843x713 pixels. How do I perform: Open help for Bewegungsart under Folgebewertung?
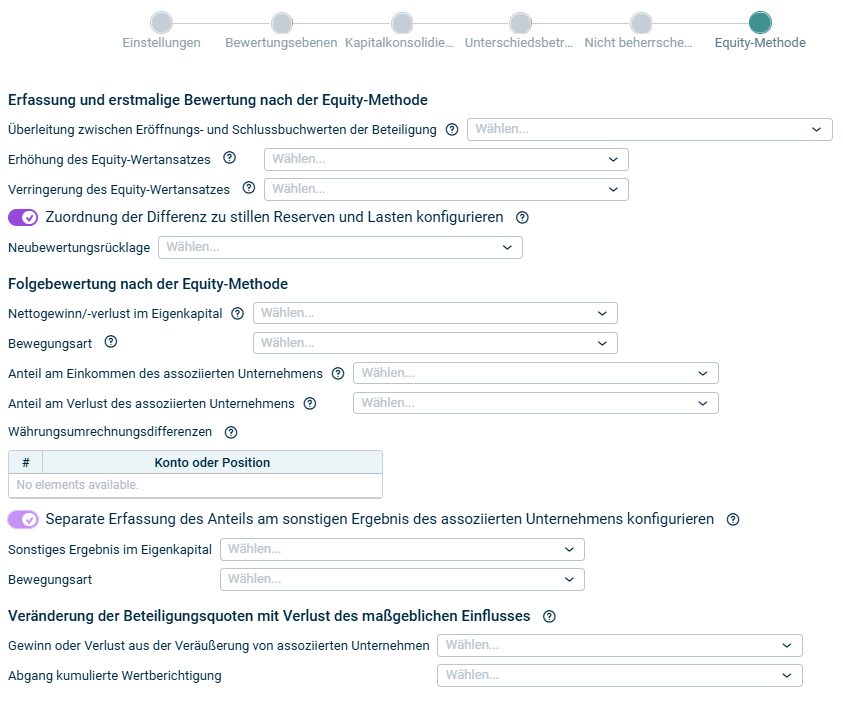pos(111,342)
